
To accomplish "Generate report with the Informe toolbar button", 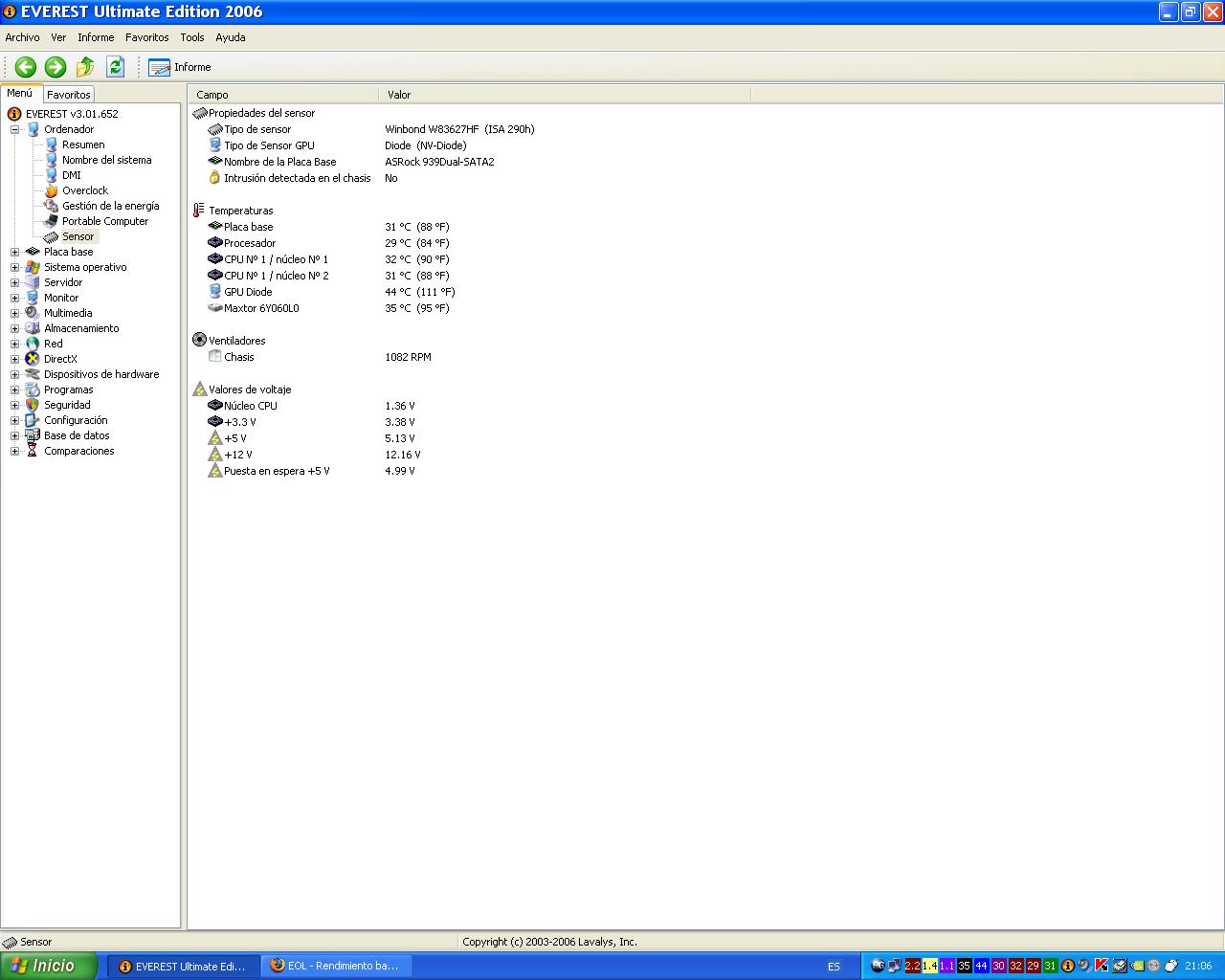I will (180, 67).
